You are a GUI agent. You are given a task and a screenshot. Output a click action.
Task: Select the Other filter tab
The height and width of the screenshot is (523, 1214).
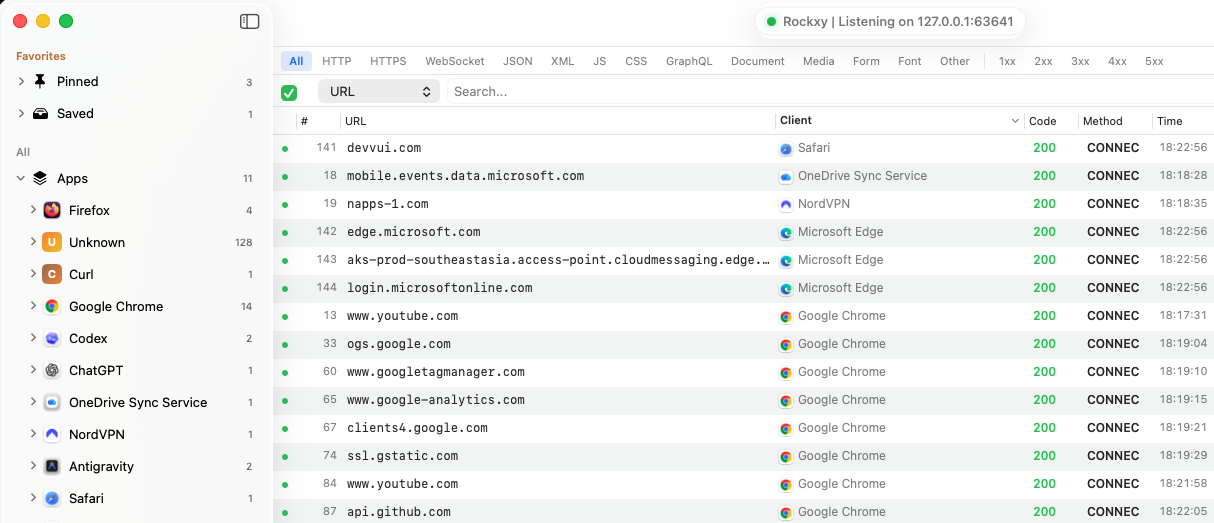click(x=955, y=61)
